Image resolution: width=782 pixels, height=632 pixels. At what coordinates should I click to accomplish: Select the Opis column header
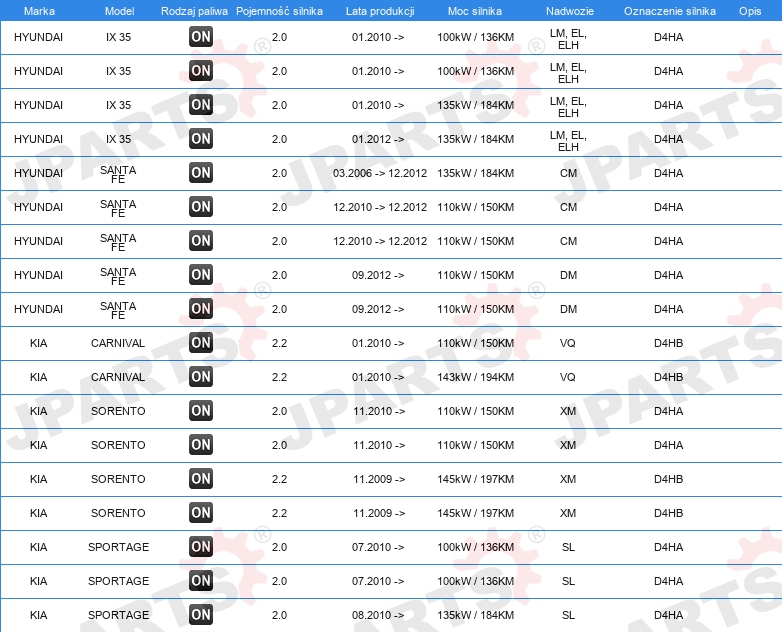point(750,11)
